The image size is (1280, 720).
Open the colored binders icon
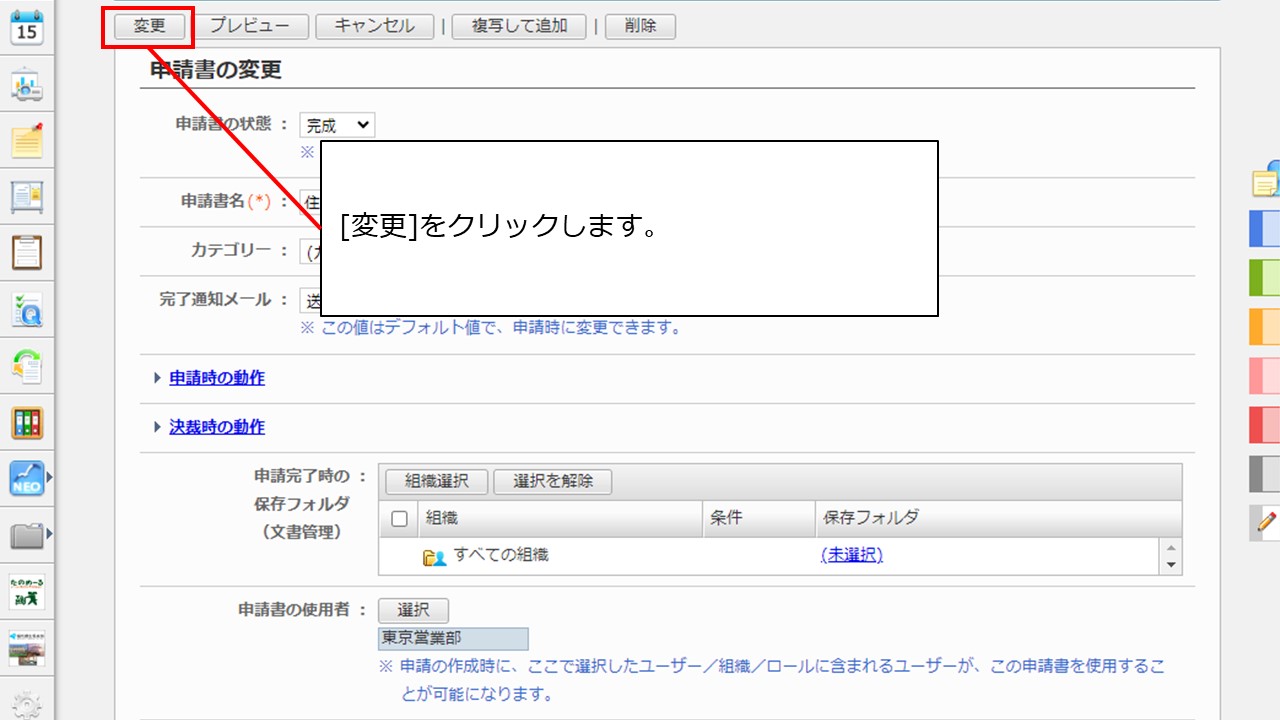[x=27, y=423]
